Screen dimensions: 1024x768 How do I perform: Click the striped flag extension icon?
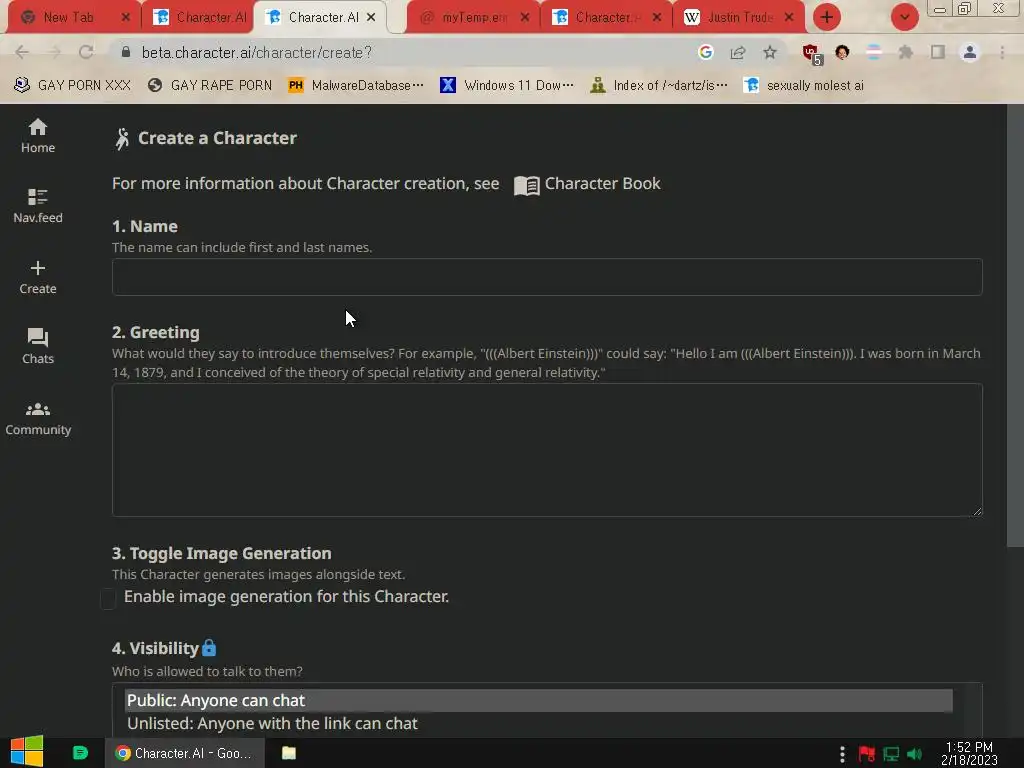874,52
